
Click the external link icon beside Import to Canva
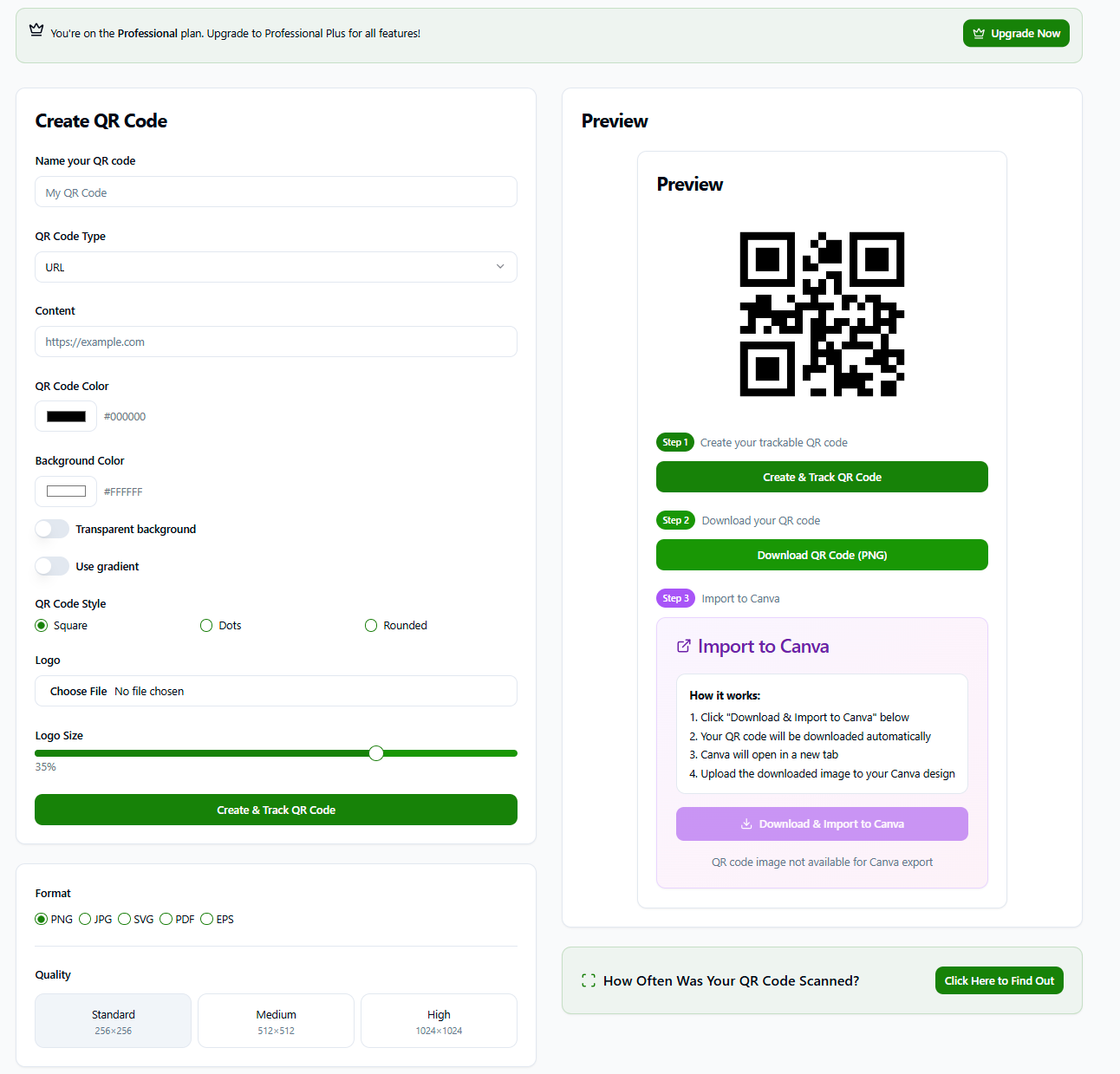click(684, 646)
